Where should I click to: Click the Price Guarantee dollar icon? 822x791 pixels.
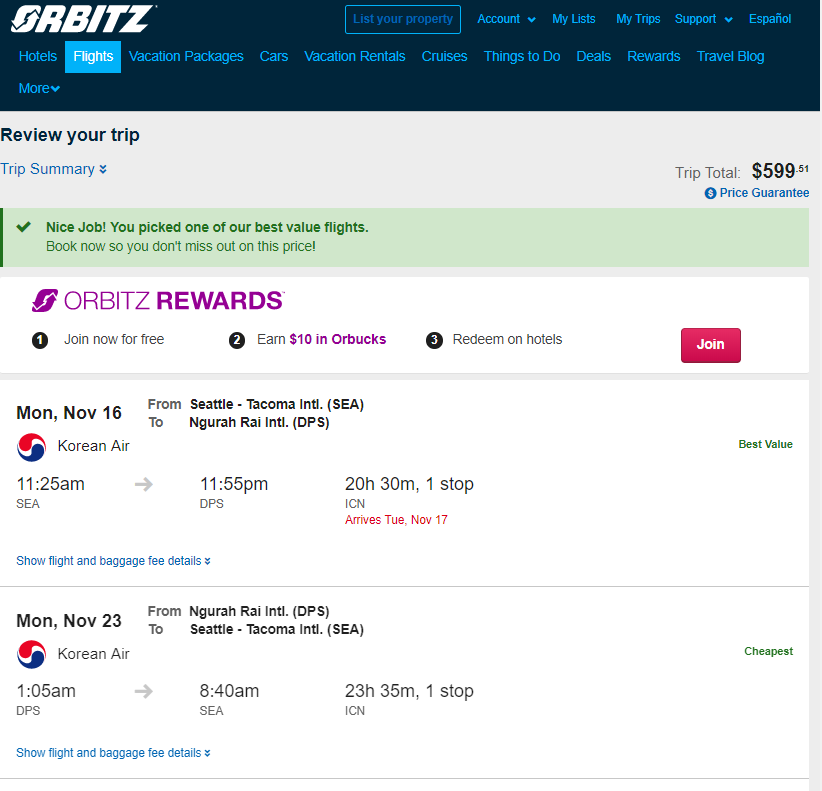coord(710,193)
